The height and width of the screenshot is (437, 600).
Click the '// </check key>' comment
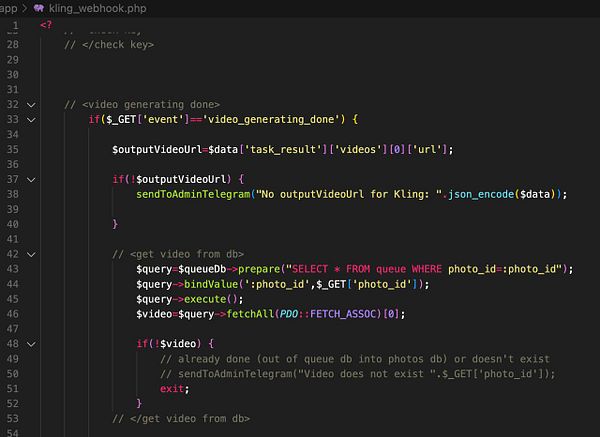tap(109, 45)
